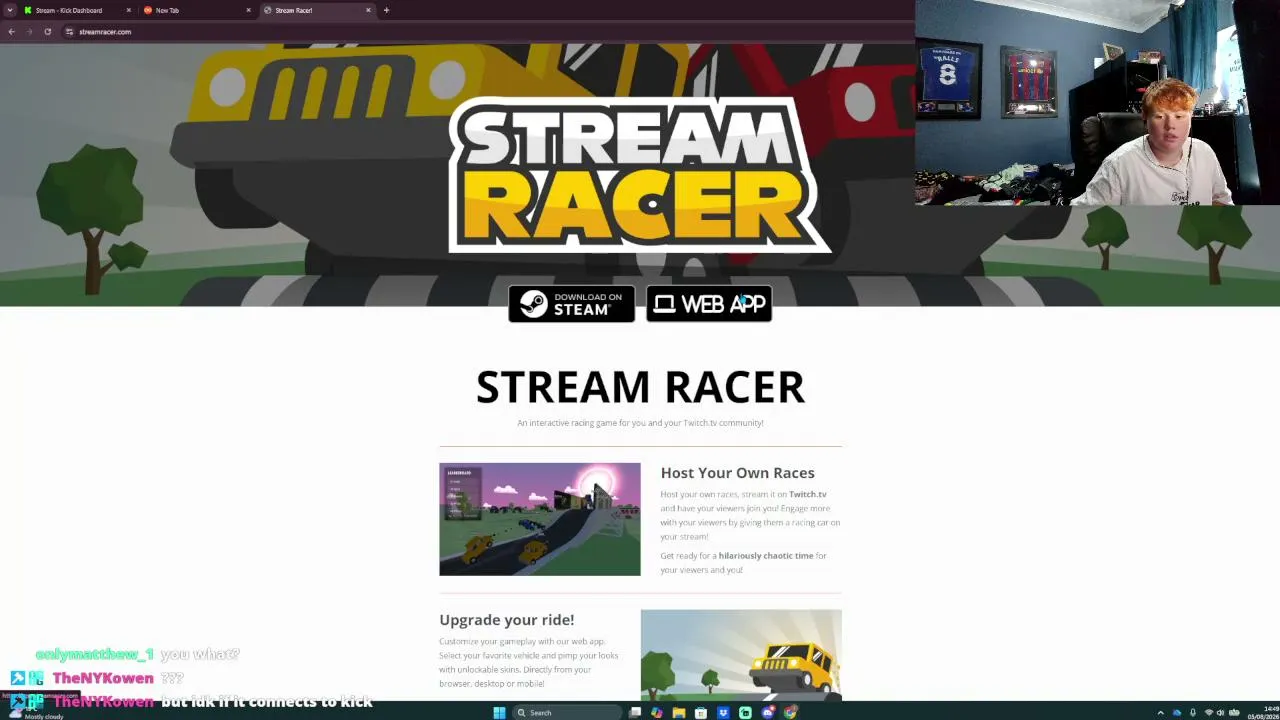1280x720 pixels.
Task: Open File Explorer from the taskbar
Action: [x=679, y=712]
